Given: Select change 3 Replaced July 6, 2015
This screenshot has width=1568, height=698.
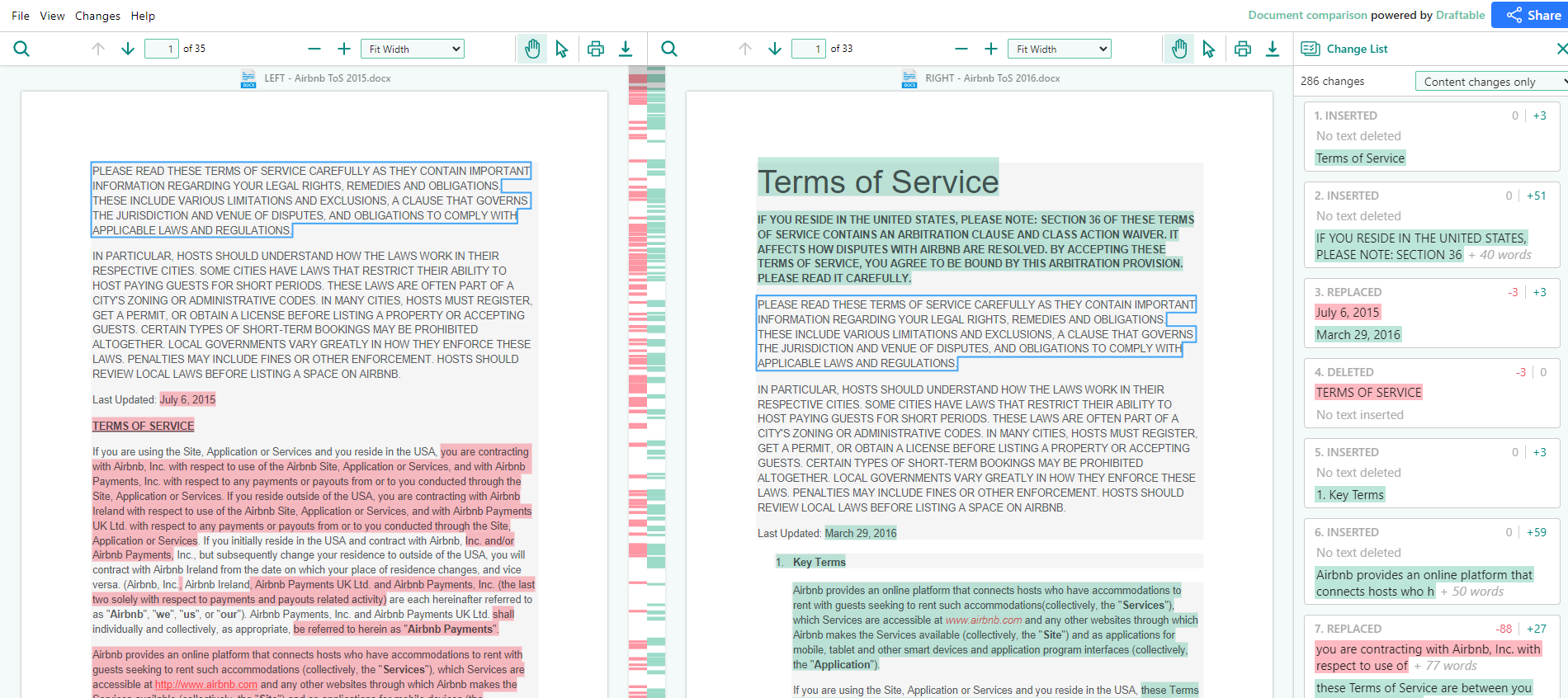Looking at the screenshot, I should 1432,313.
